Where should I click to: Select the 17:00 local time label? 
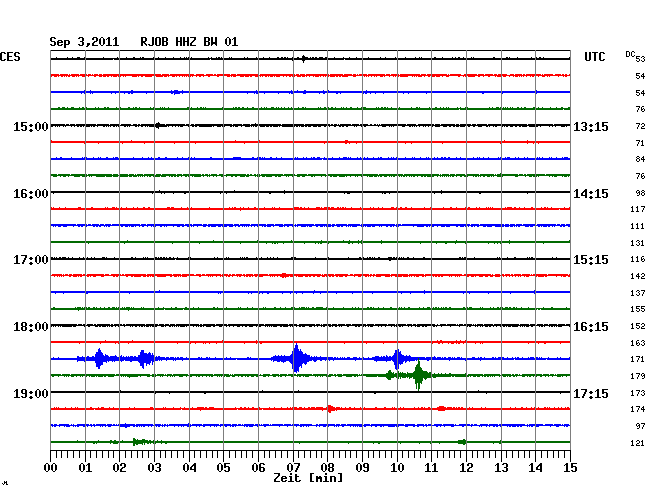click(x=31, y=260)
